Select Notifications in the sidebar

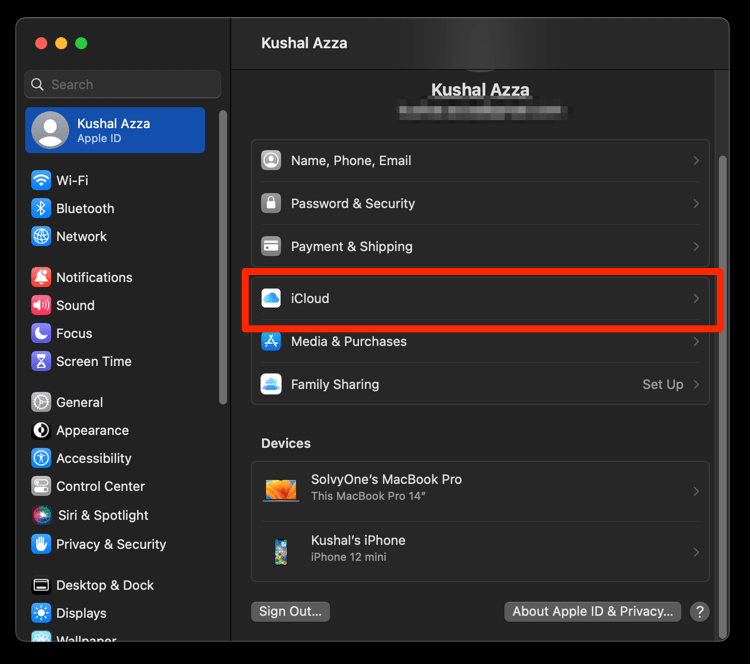point(115,277)
